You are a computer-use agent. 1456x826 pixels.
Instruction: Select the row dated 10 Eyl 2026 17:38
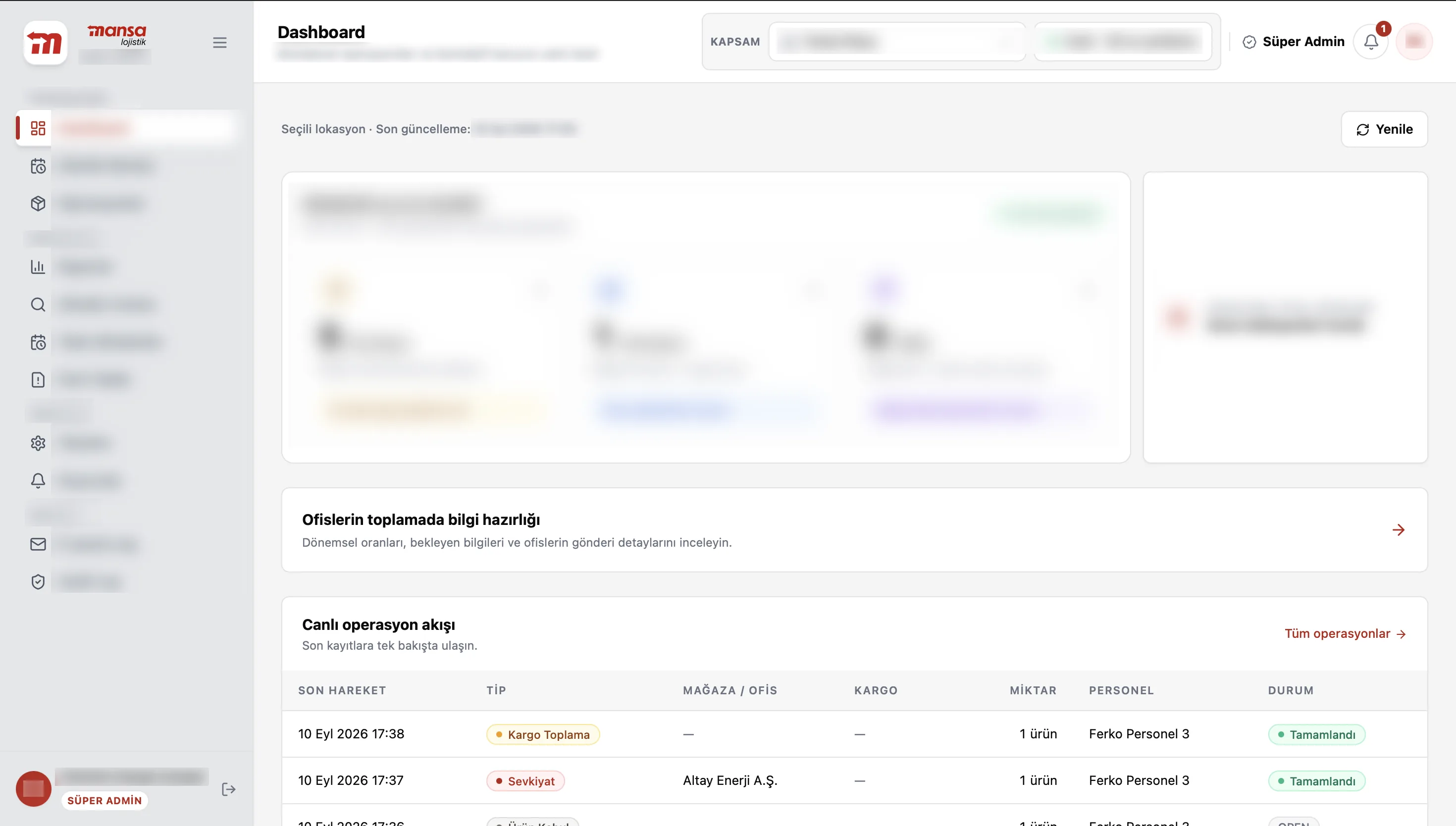(x=854, y=734)
